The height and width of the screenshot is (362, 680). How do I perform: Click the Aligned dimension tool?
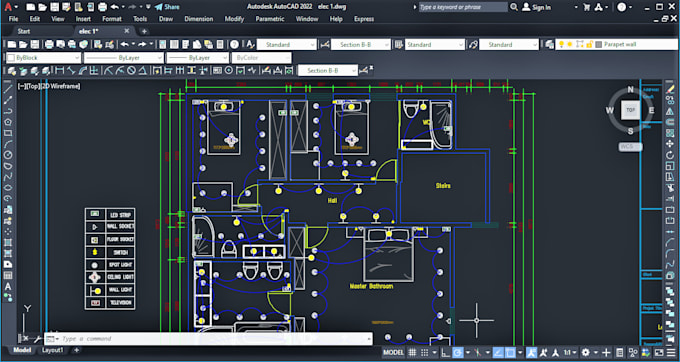coord(72,71)
